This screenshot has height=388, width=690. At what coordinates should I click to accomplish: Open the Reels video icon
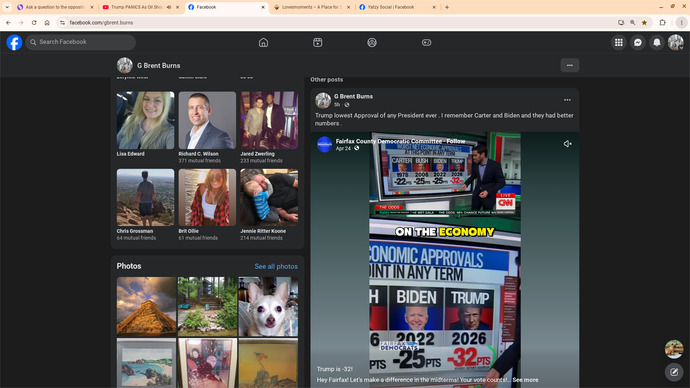318,42
